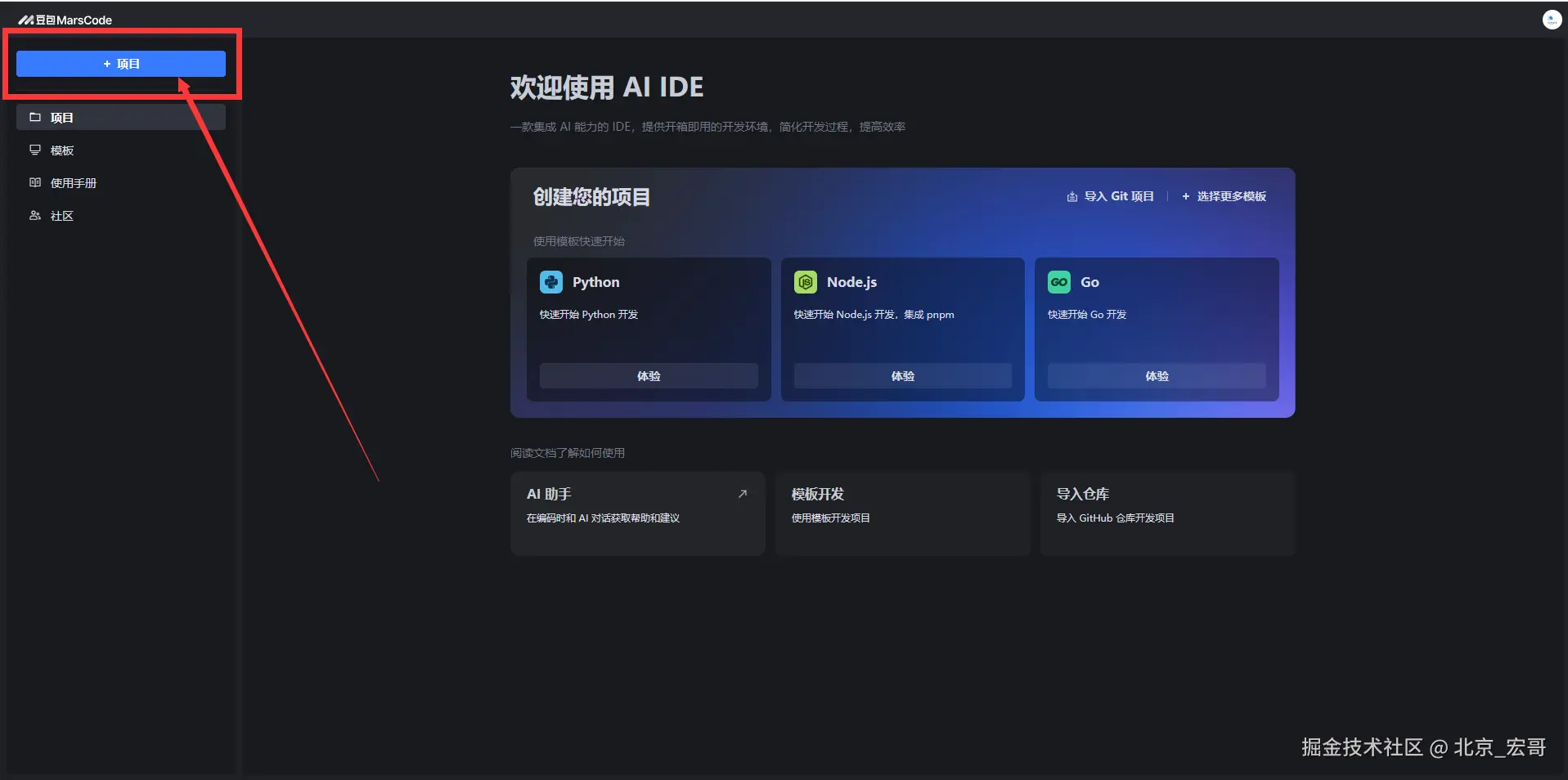Click the '欢迎使用 AI IDE' heading

point(607,87)
